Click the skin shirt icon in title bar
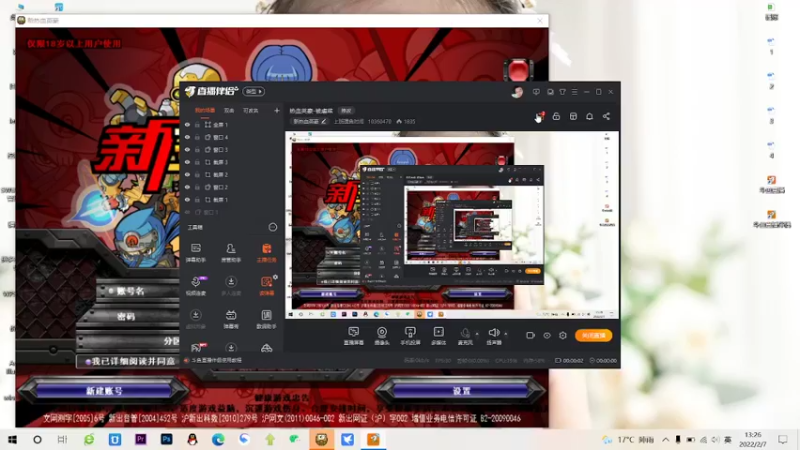 [x=562, y=92]
